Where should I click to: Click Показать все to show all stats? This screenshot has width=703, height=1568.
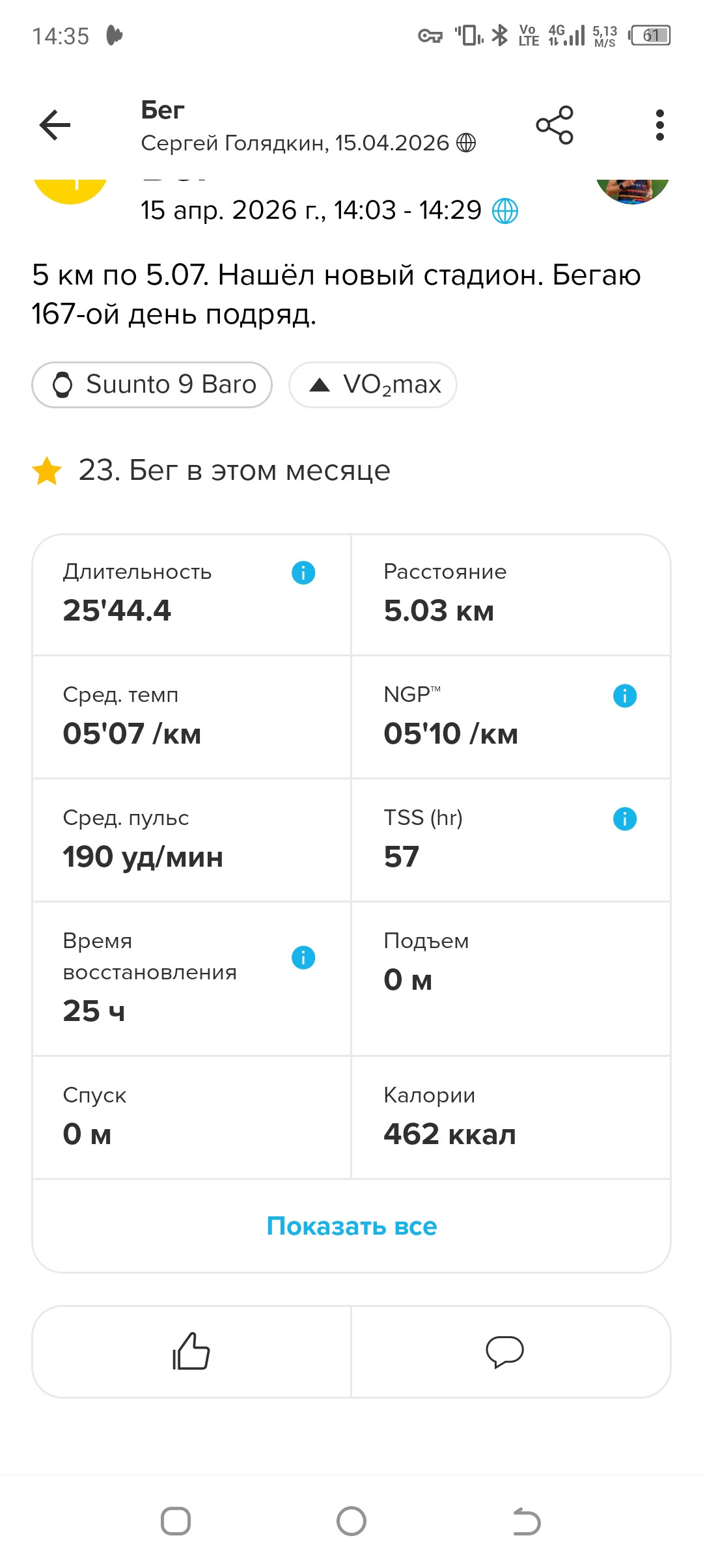click(x=351, y=1226)
